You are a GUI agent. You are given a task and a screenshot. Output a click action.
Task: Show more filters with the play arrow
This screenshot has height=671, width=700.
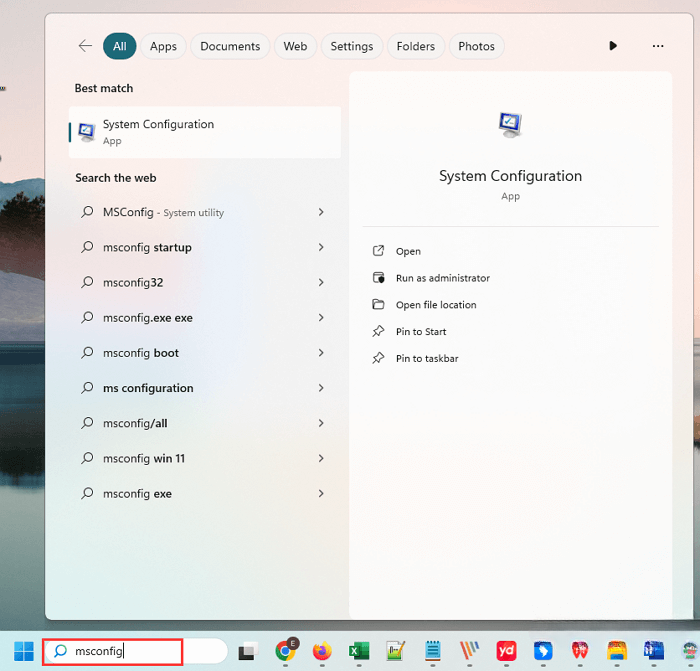coord(613,46)
